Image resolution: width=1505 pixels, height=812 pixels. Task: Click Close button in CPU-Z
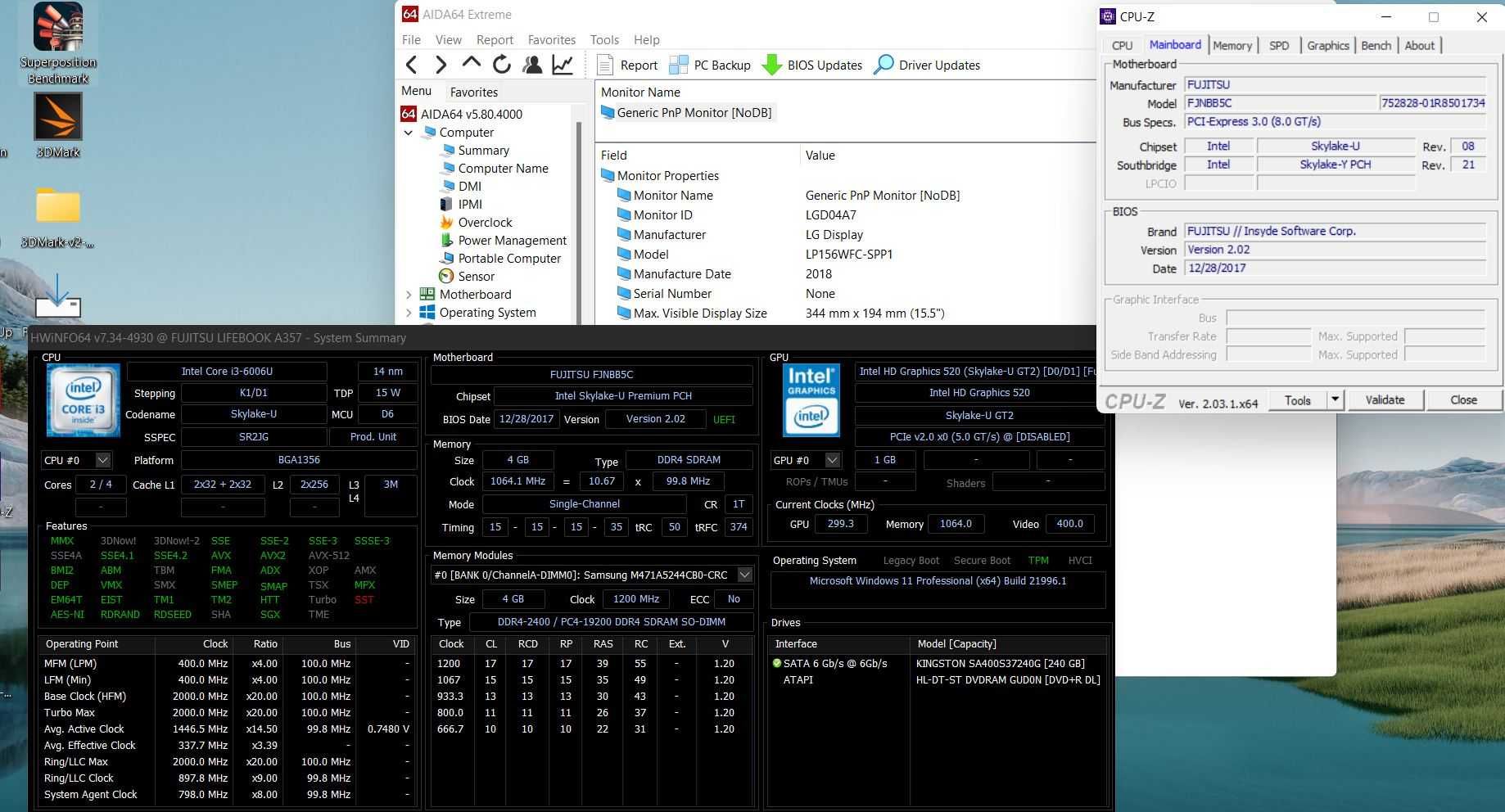coord(1463,399)
